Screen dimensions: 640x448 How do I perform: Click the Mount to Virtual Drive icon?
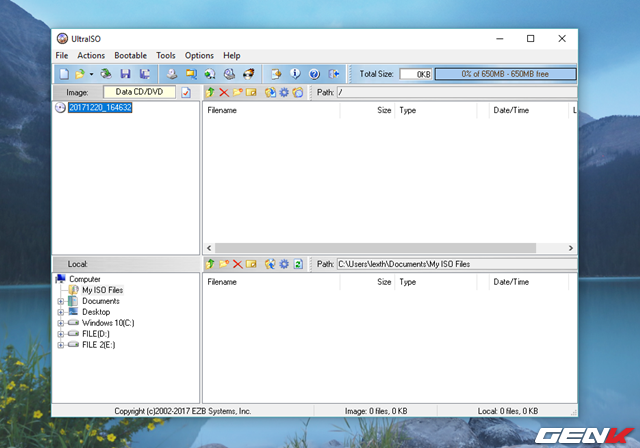(229, 74)
